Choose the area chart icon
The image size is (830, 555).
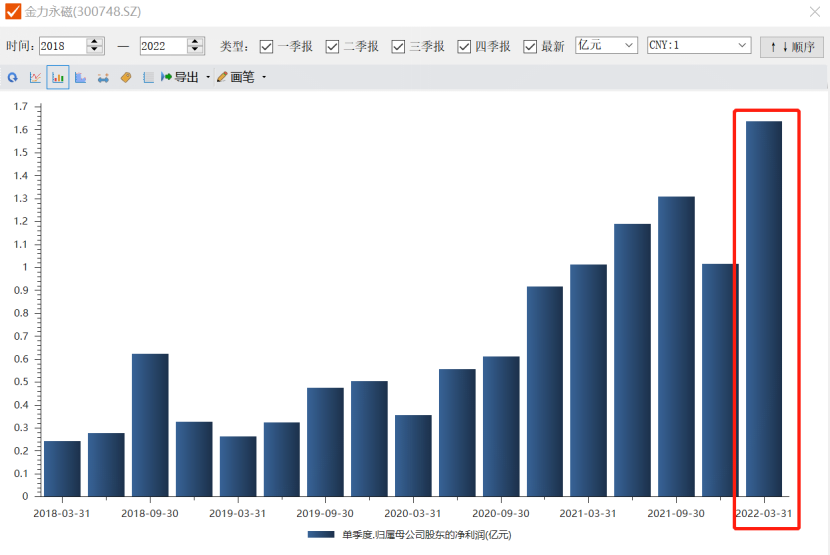[80, 77]
